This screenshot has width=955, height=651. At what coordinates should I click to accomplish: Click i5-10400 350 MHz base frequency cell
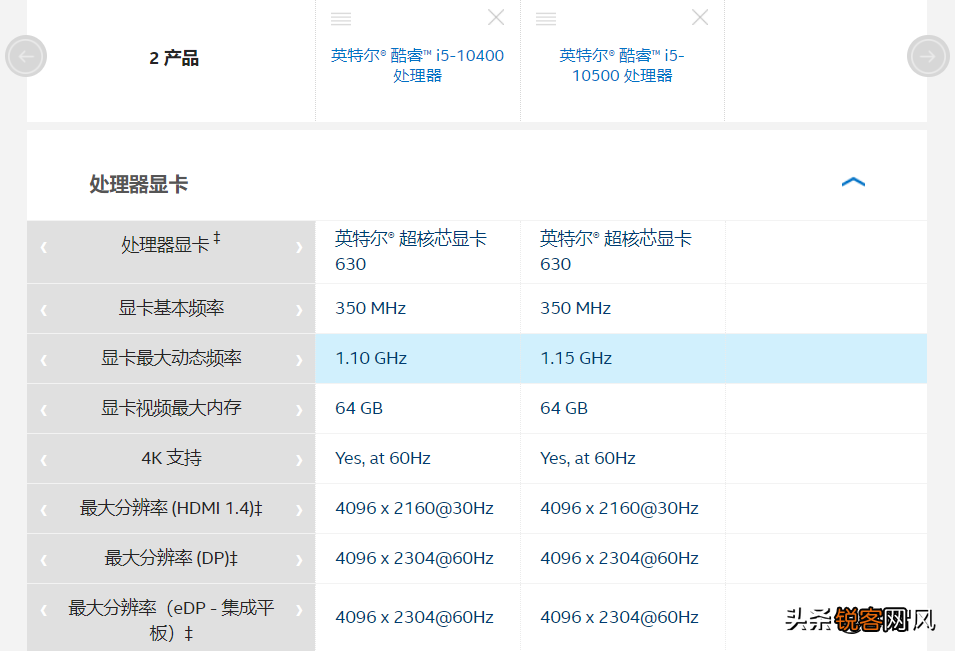click(418, 308)
